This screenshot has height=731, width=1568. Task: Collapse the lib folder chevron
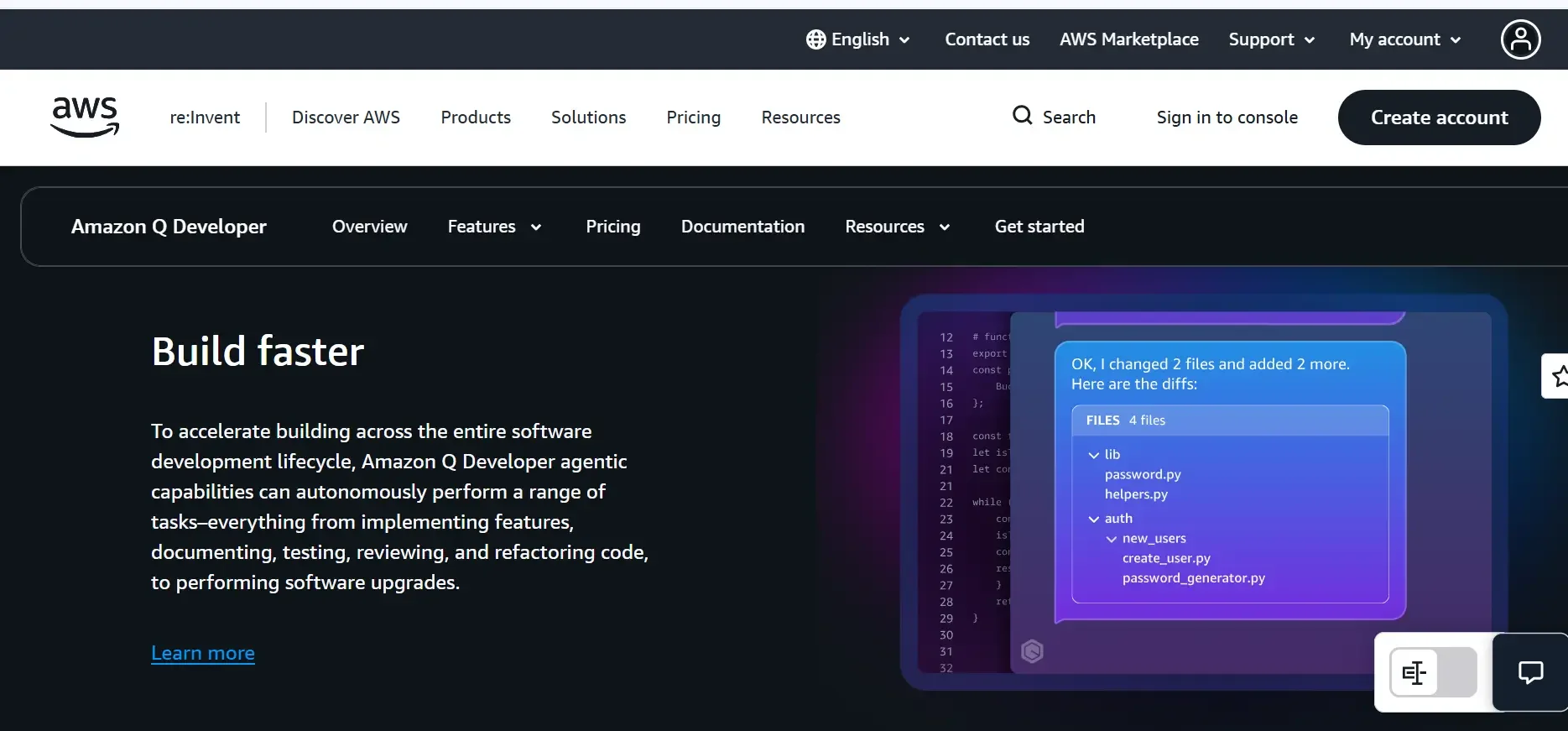pos(1093,455)
